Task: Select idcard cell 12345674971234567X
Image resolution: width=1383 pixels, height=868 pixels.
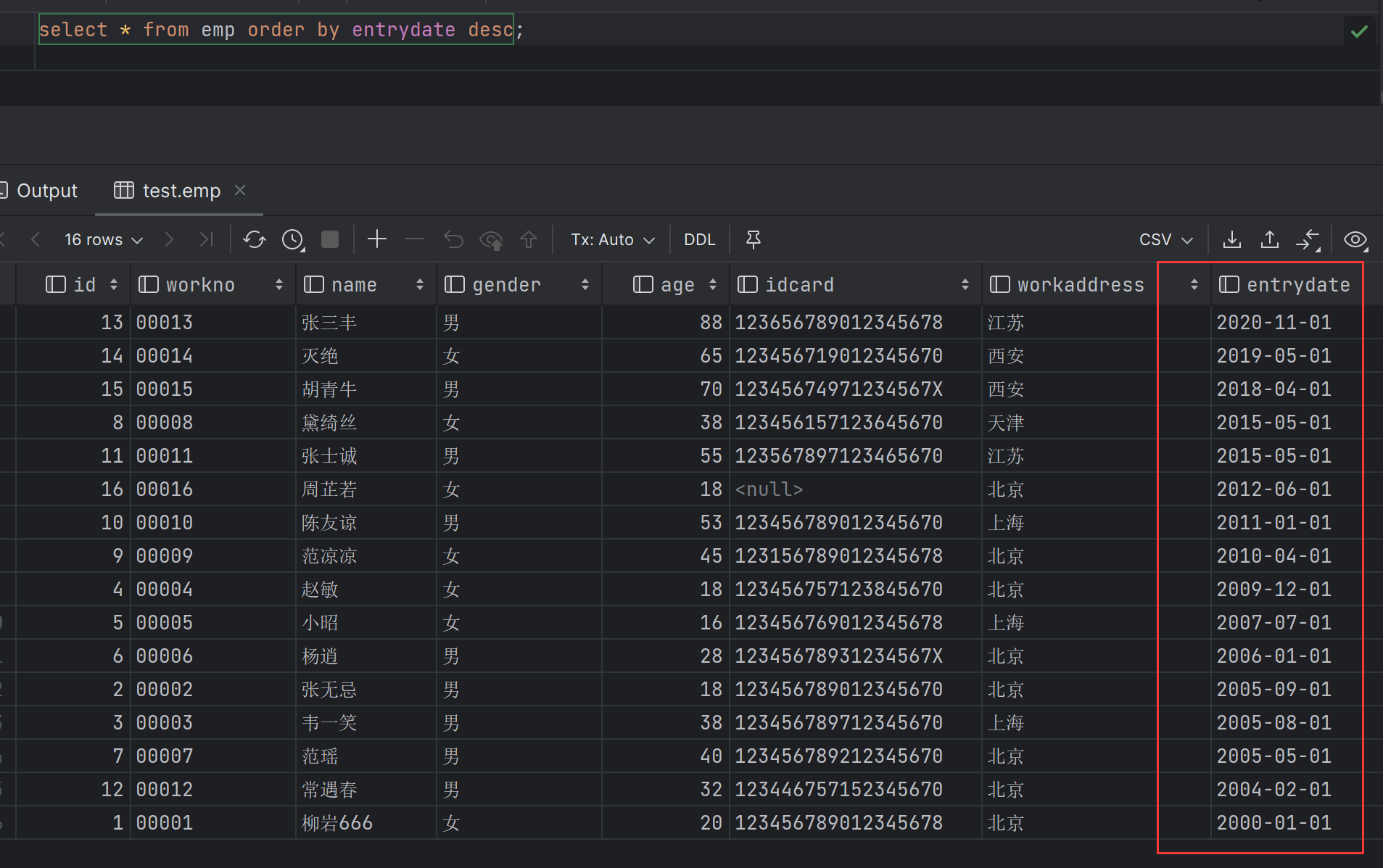Action: 855,389
